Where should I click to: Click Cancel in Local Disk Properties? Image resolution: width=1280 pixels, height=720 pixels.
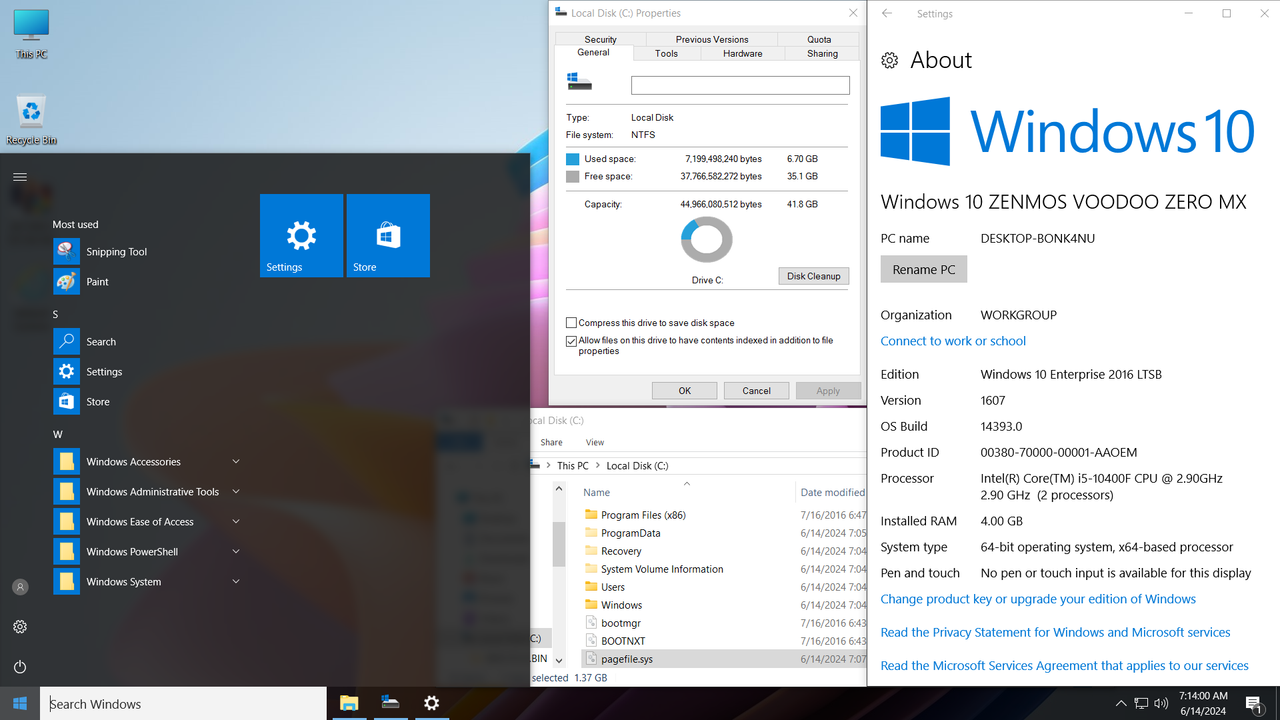(x=756, y=391)
